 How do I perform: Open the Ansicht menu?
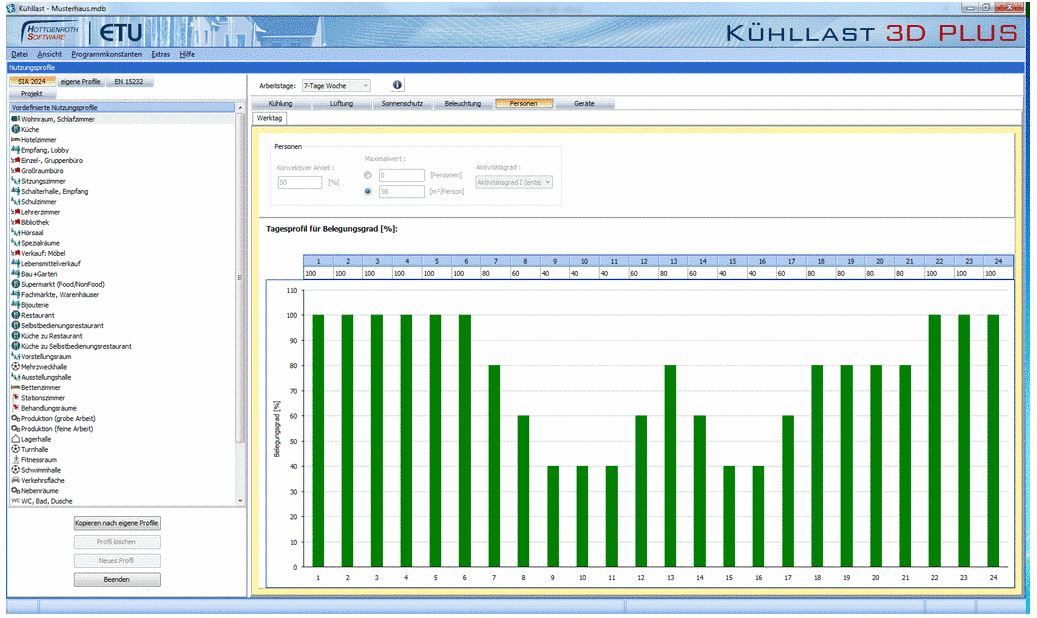click(x=50, y=54)
